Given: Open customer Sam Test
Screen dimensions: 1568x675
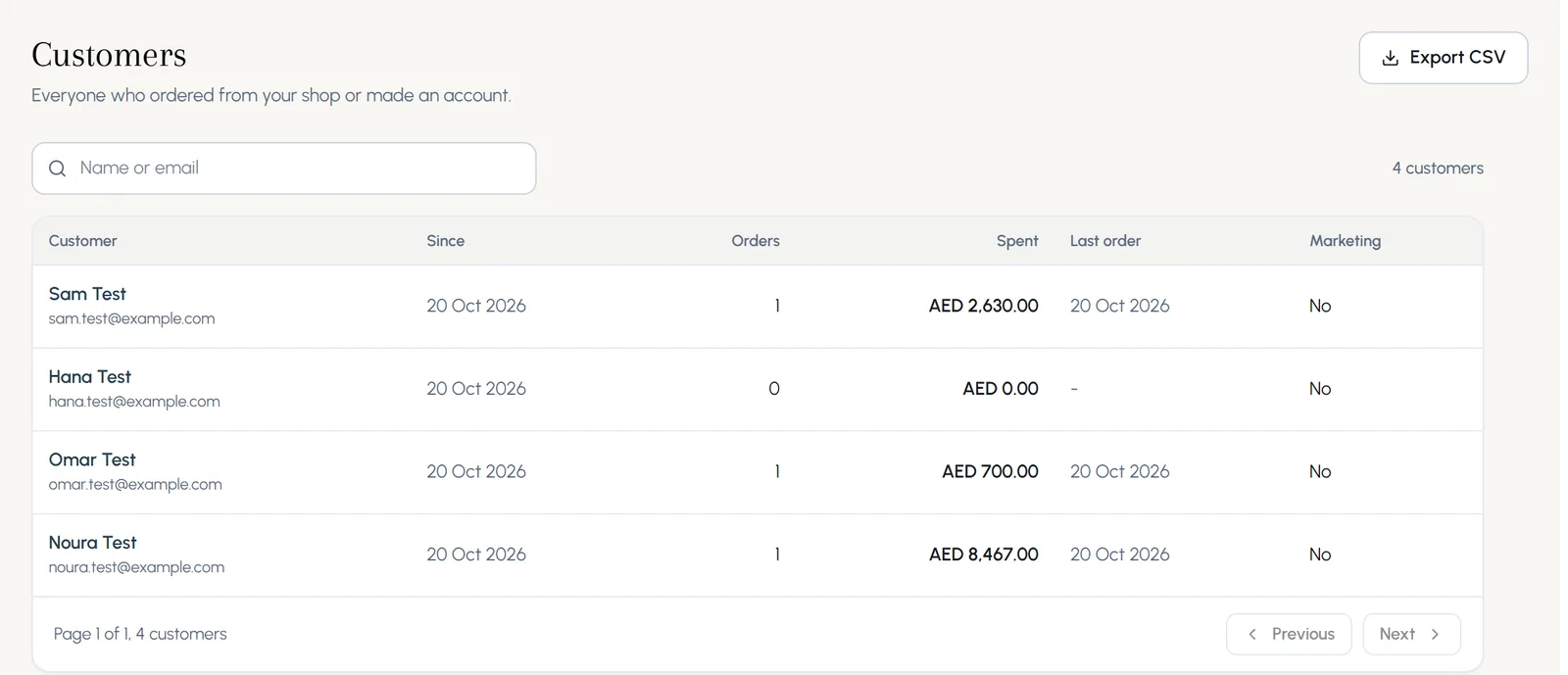Looking at the screenshot, I should point(87,294).
